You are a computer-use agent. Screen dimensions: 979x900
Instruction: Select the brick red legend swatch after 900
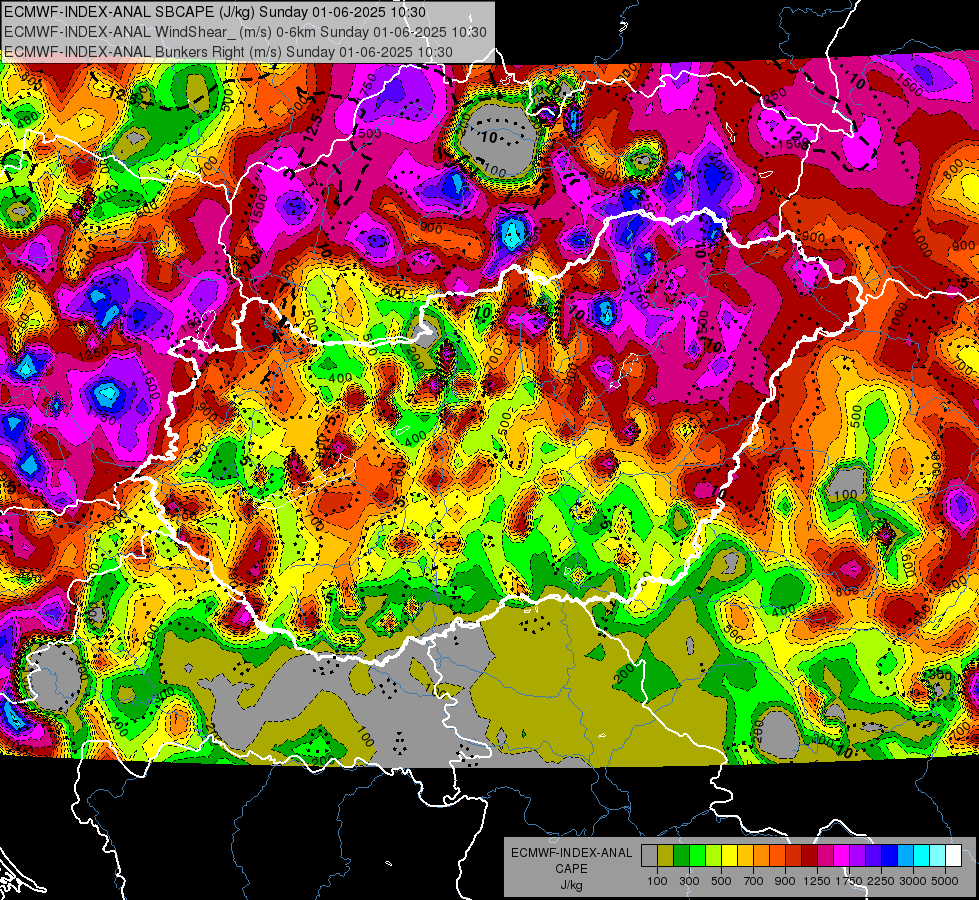pyautogui.click(x=794, y=856)
